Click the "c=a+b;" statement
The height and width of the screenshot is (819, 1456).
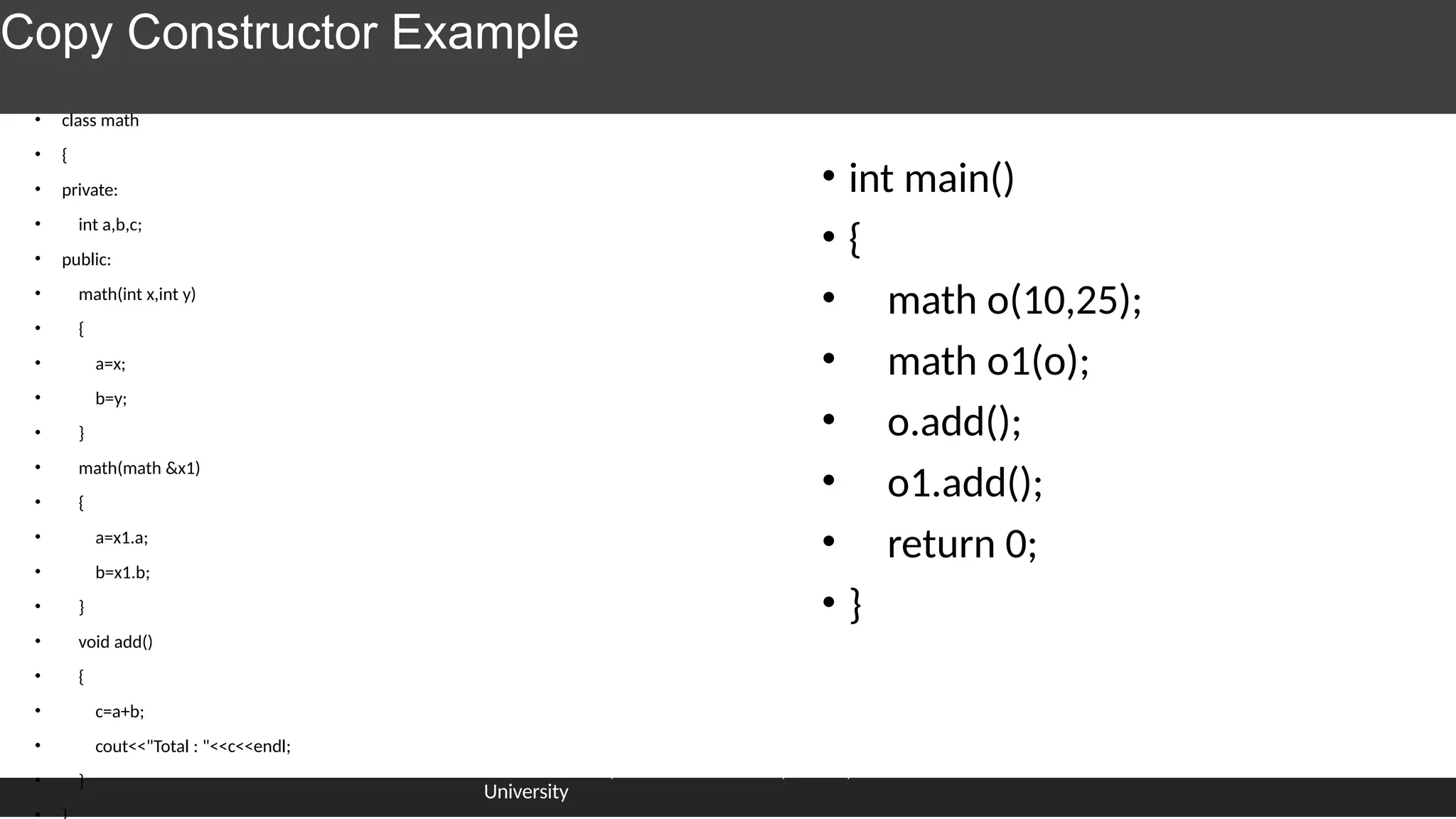click(x=119, y=712)
